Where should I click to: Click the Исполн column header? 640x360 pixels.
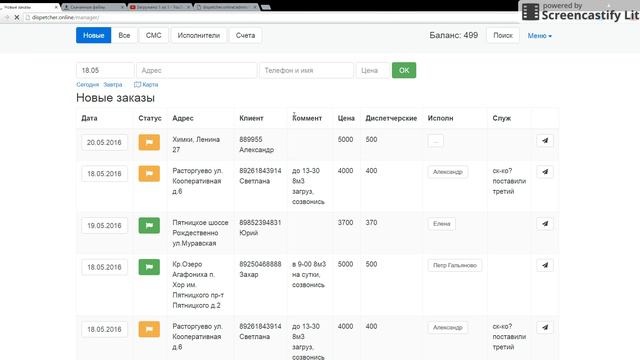tap(440, 118)
